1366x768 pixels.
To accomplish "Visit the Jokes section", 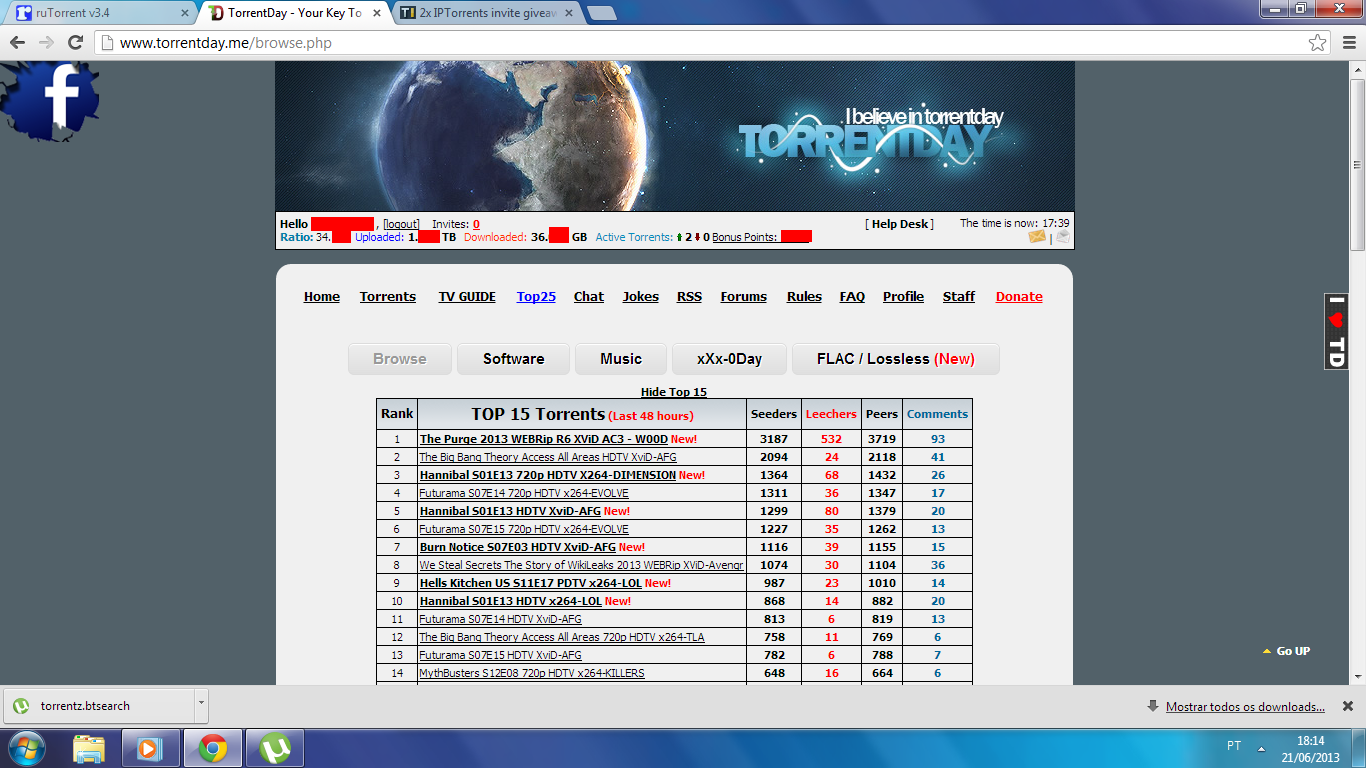I will [x=641, y=296].
